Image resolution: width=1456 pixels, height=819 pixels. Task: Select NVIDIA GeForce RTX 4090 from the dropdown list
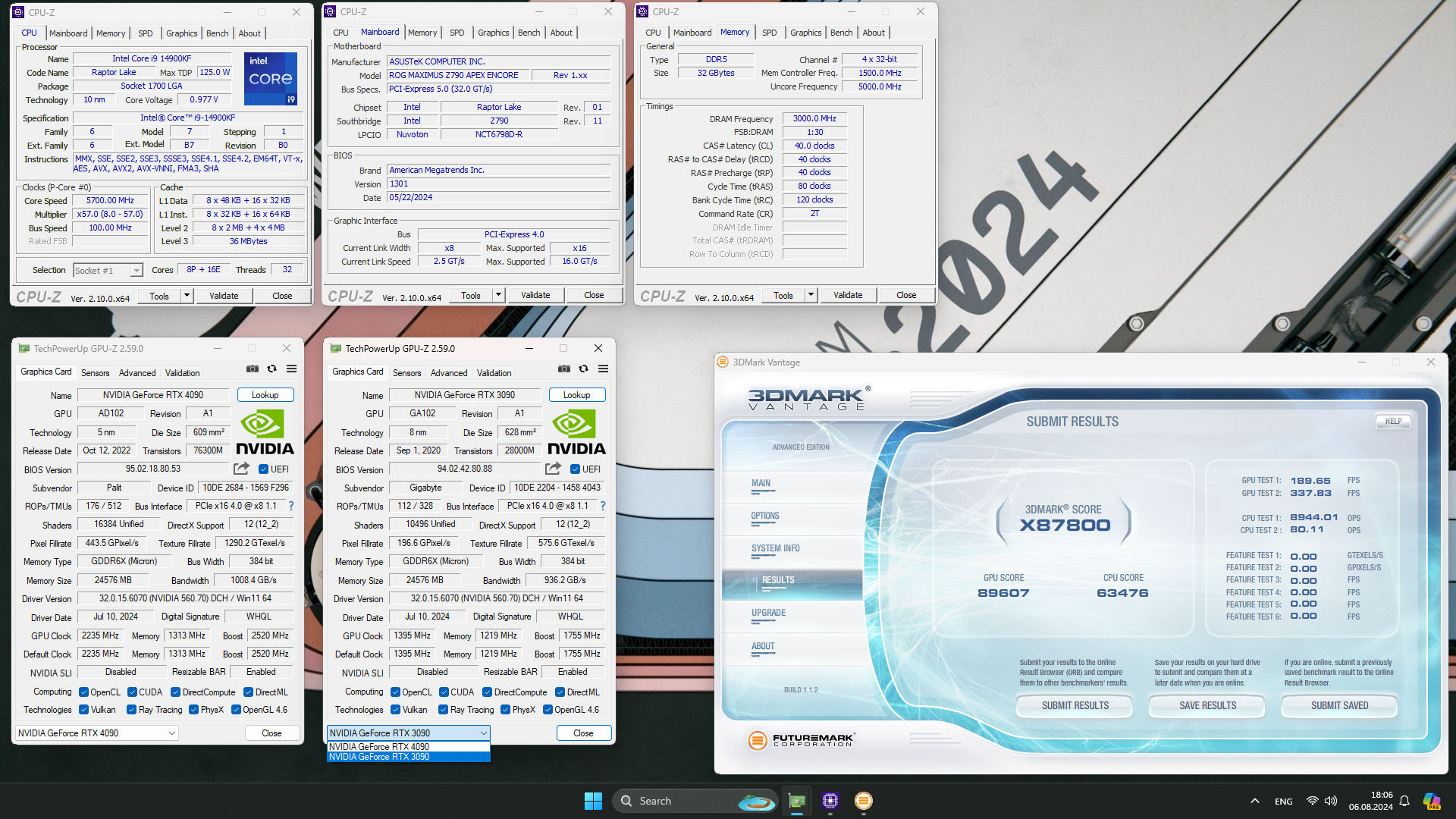(x=409, y=747)
